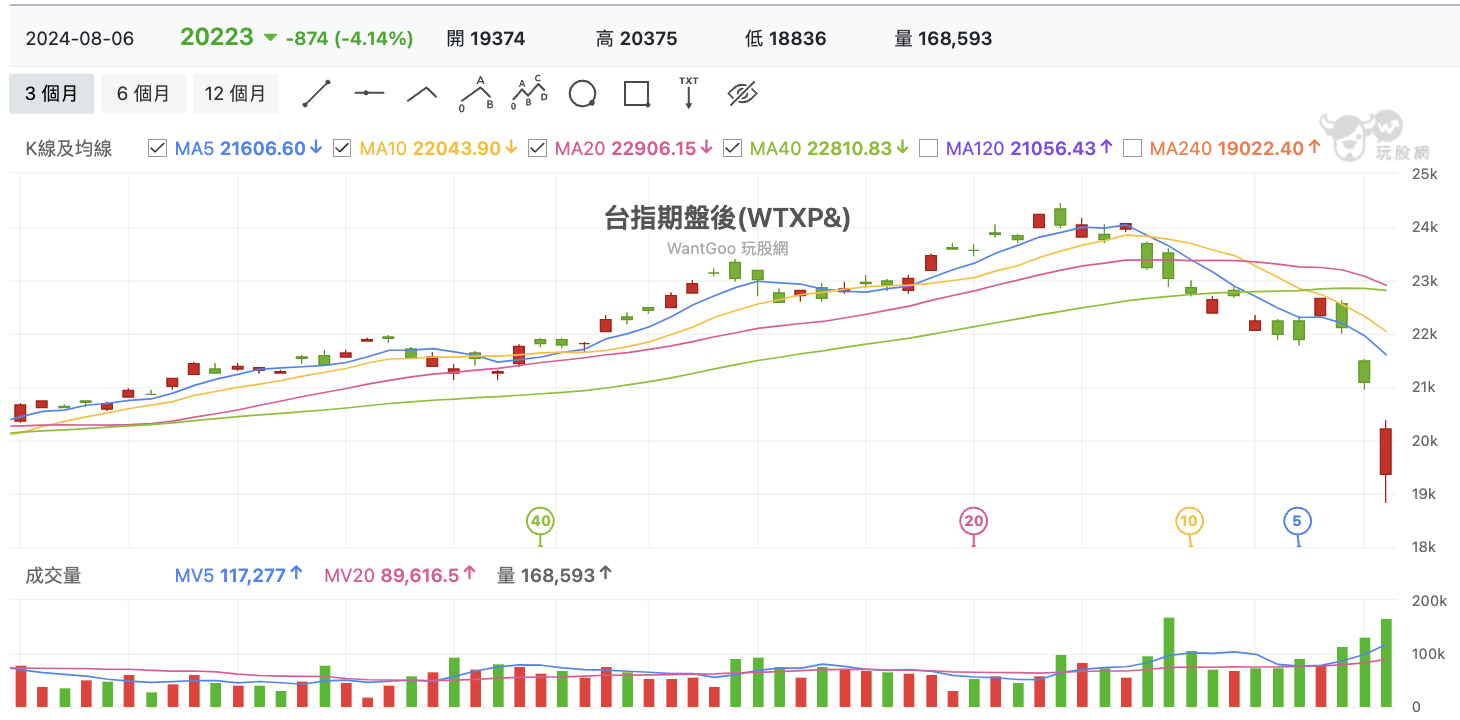Select the 0ABCD wave drawing tool

530,92
